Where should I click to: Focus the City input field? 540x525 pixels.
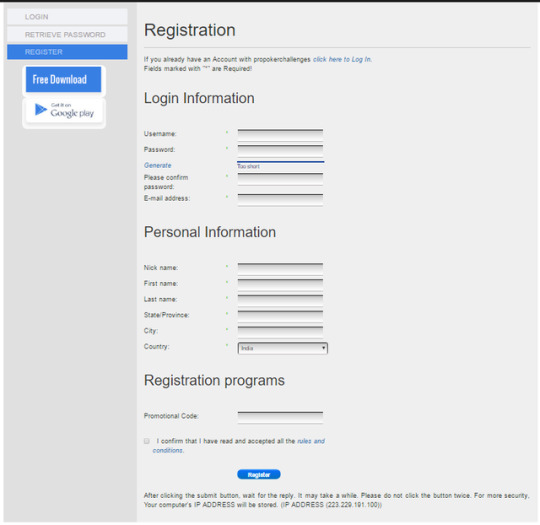(x=280, y=332)
